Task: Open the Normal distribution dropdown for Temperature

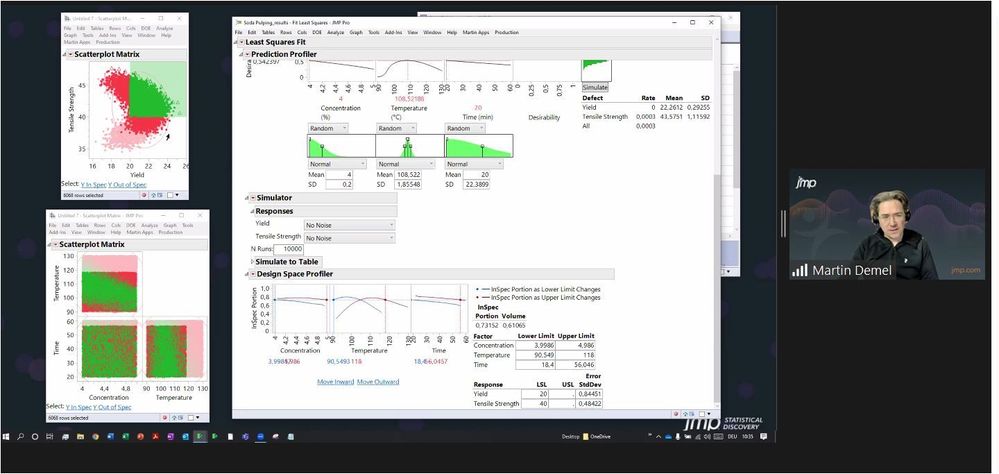Action: [405, 164]
